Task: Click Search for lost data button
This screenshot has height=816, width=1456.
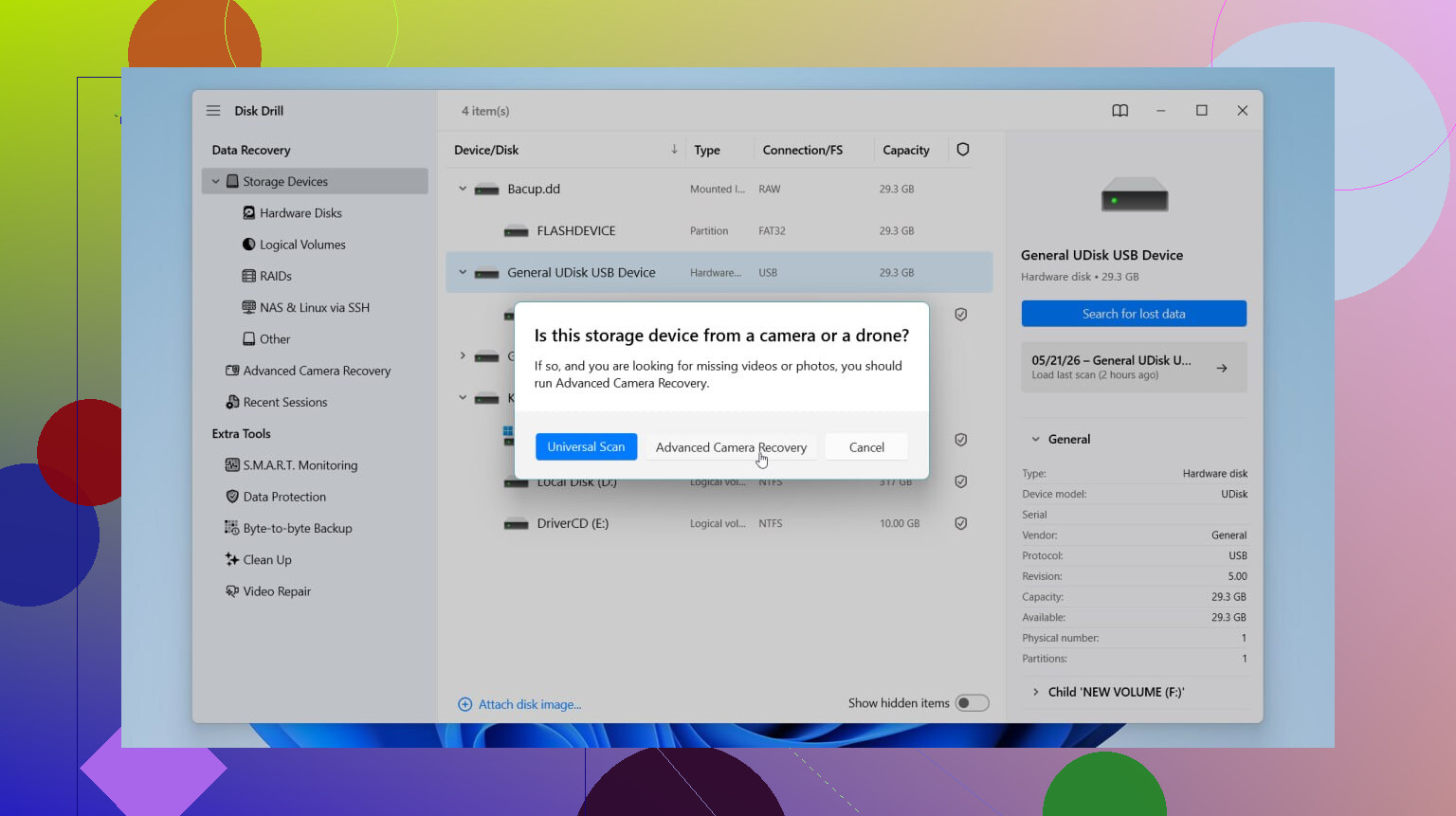Action: [1134, 314]
